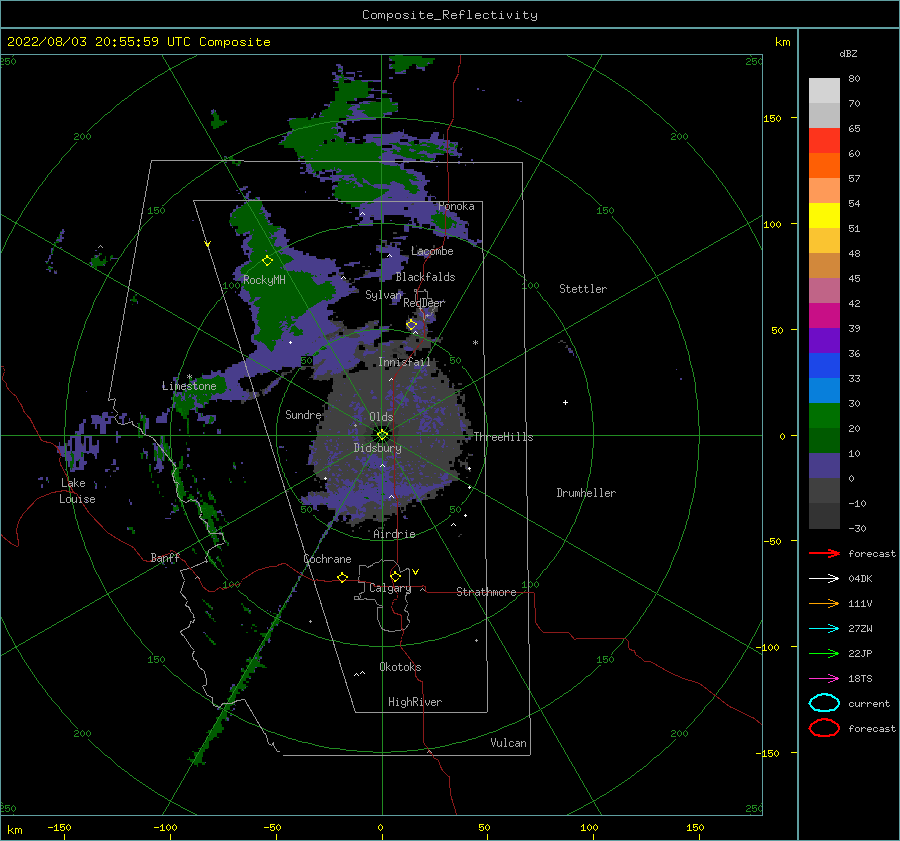Screen dimensions: 900x841
Task: Click the 'Stettler' map label
Action: (583, 289)
